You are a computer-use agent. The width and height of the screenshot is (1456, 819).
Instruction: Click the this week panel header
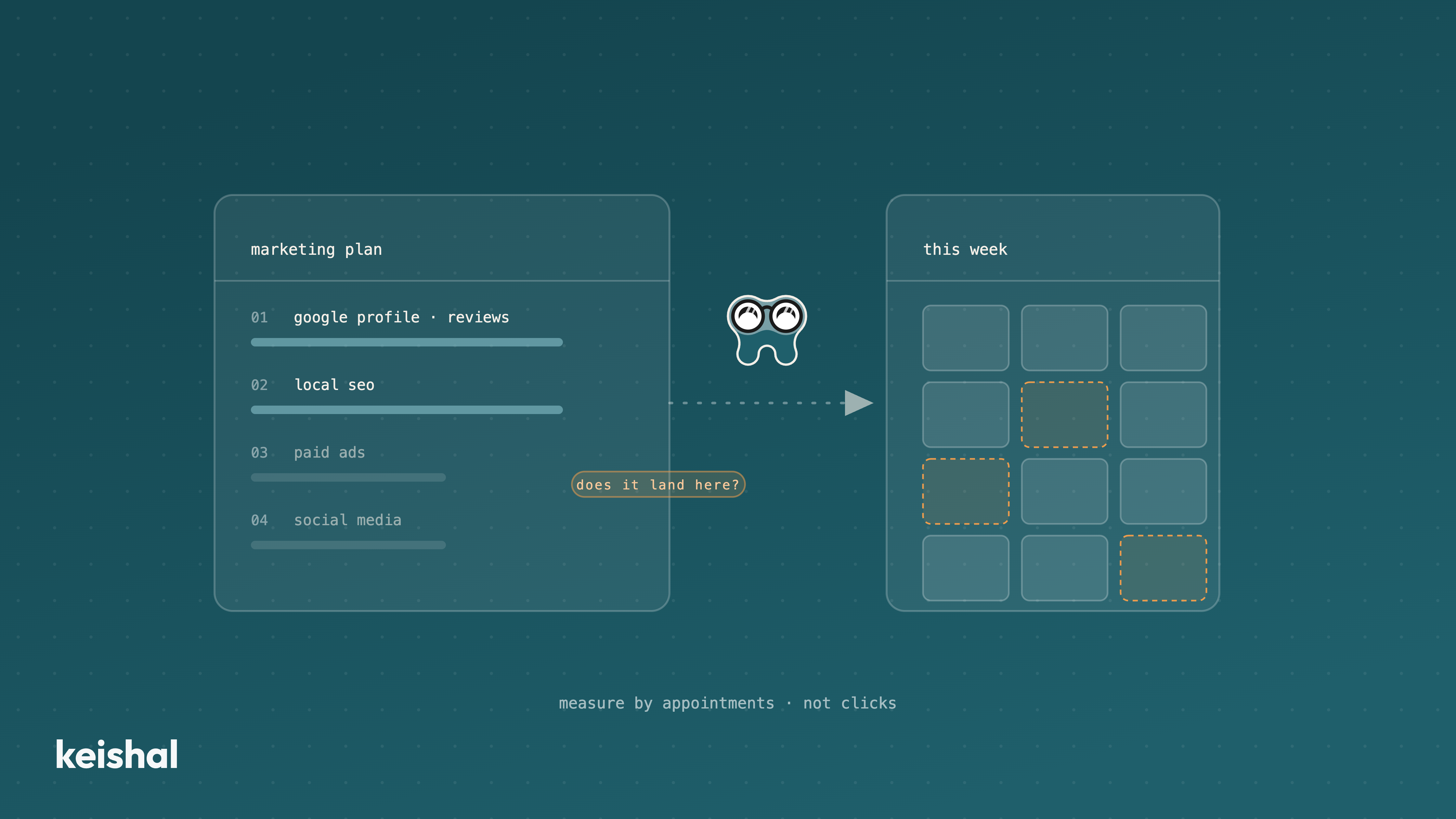(1052, 238)
